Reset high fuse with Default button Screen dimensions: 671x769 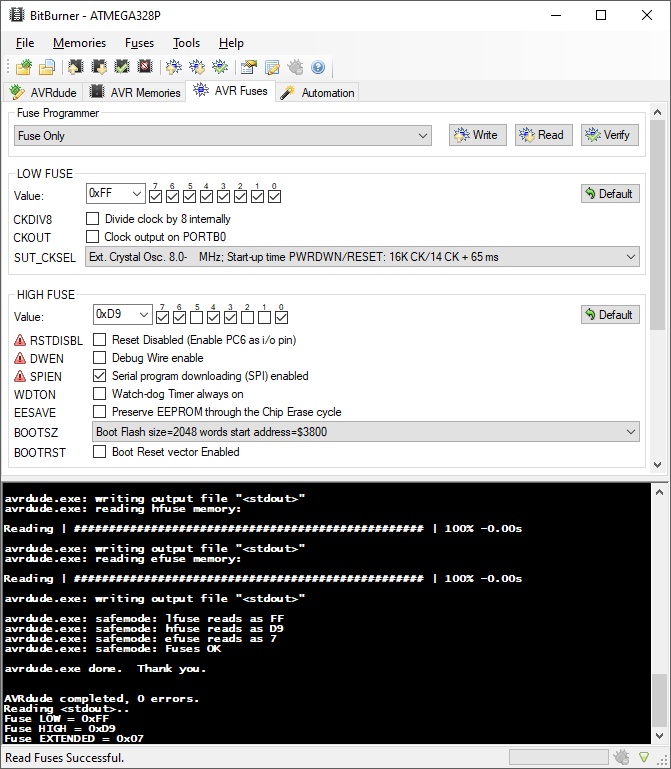(x=610, y=314)
